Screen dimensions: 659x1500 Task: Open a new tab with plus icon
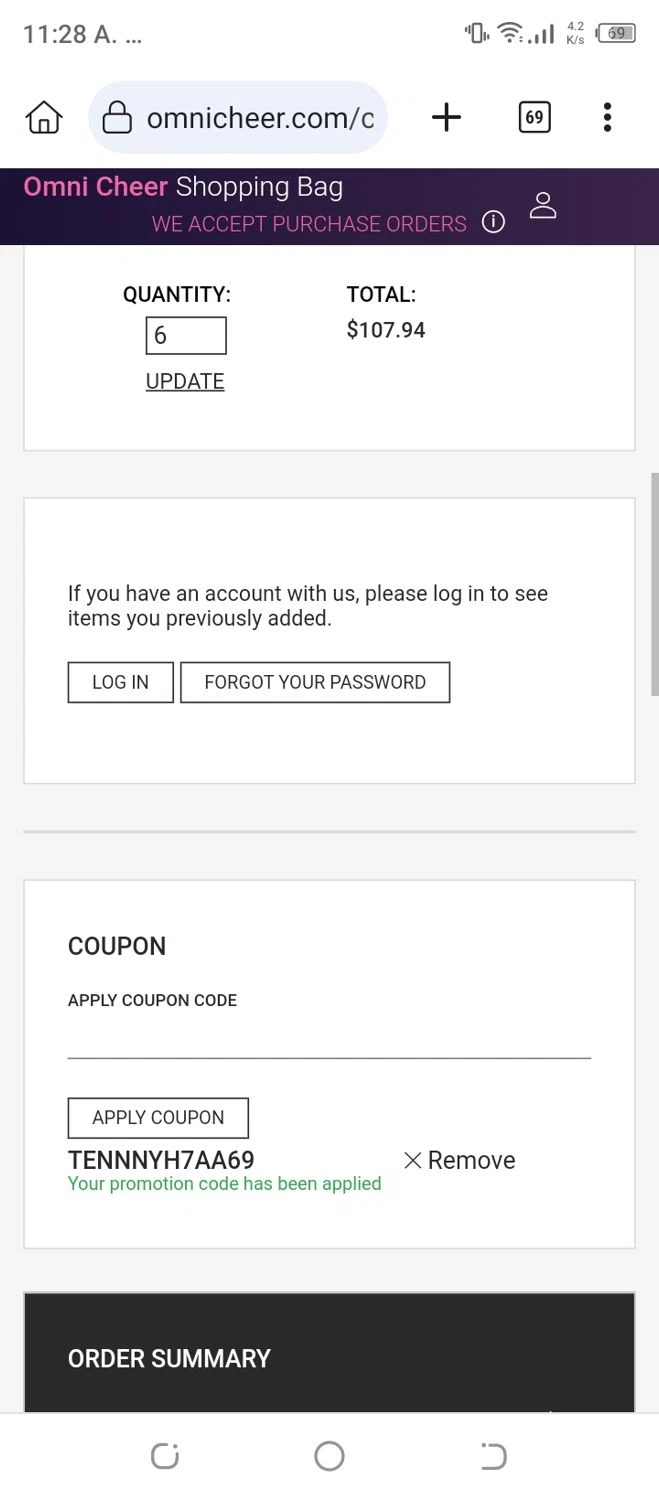coord(446,118)
